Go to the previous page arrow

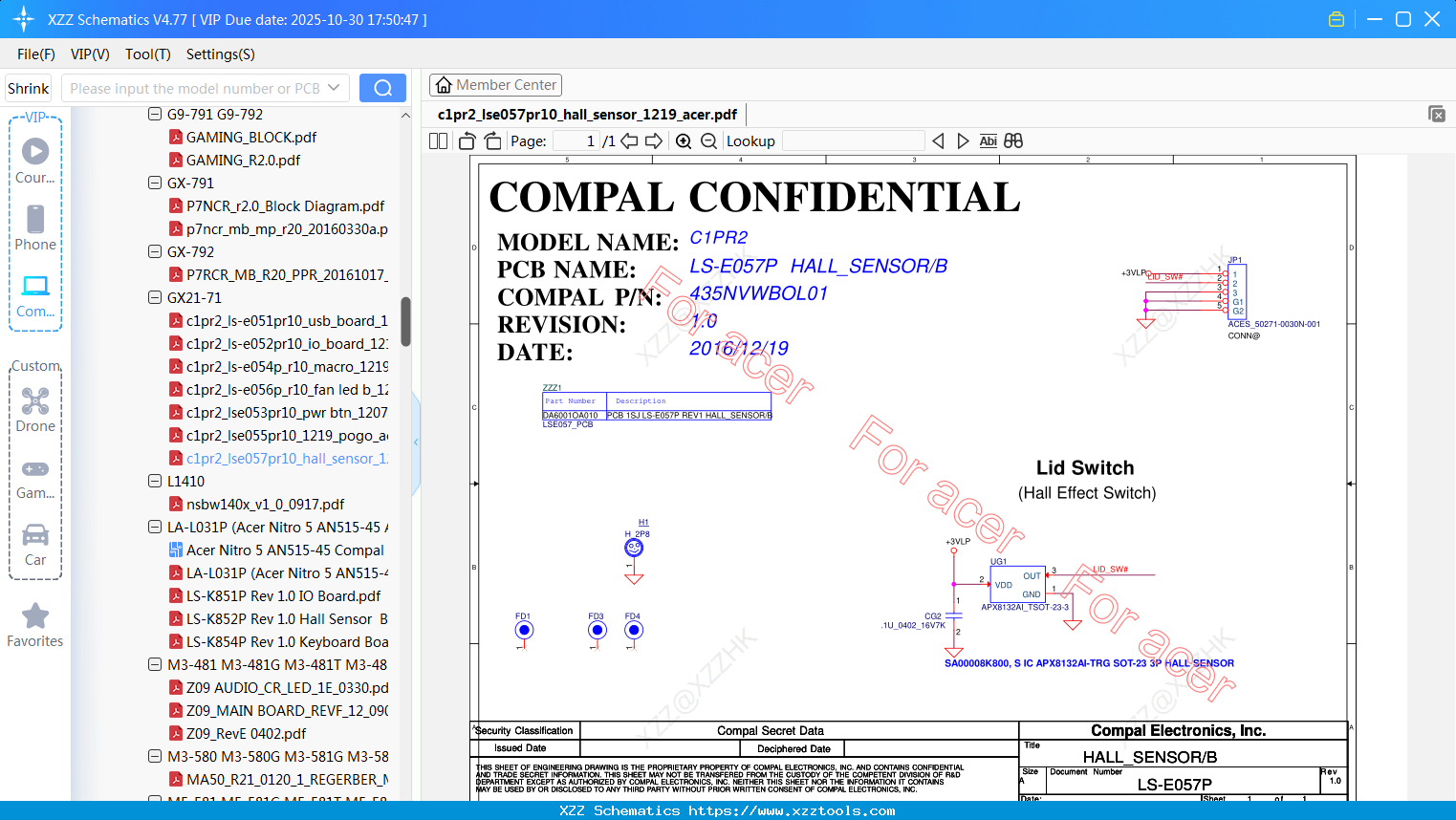[x=629, y=141]
